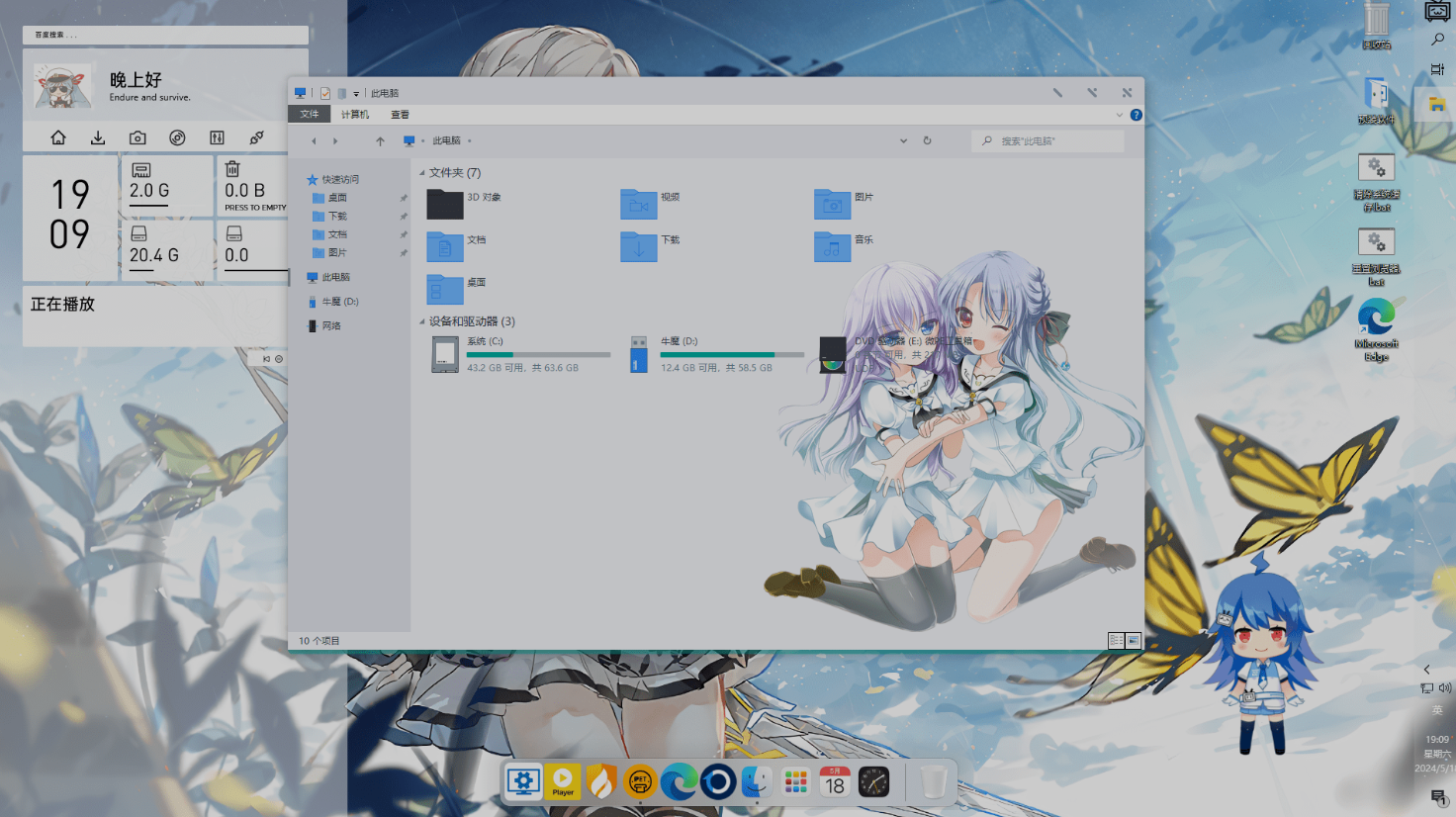Image resolution: width=1456 pixels, height=817 pixels.
Task: Click the camera icon in the widget panel
Action: (x=137, y=137)
